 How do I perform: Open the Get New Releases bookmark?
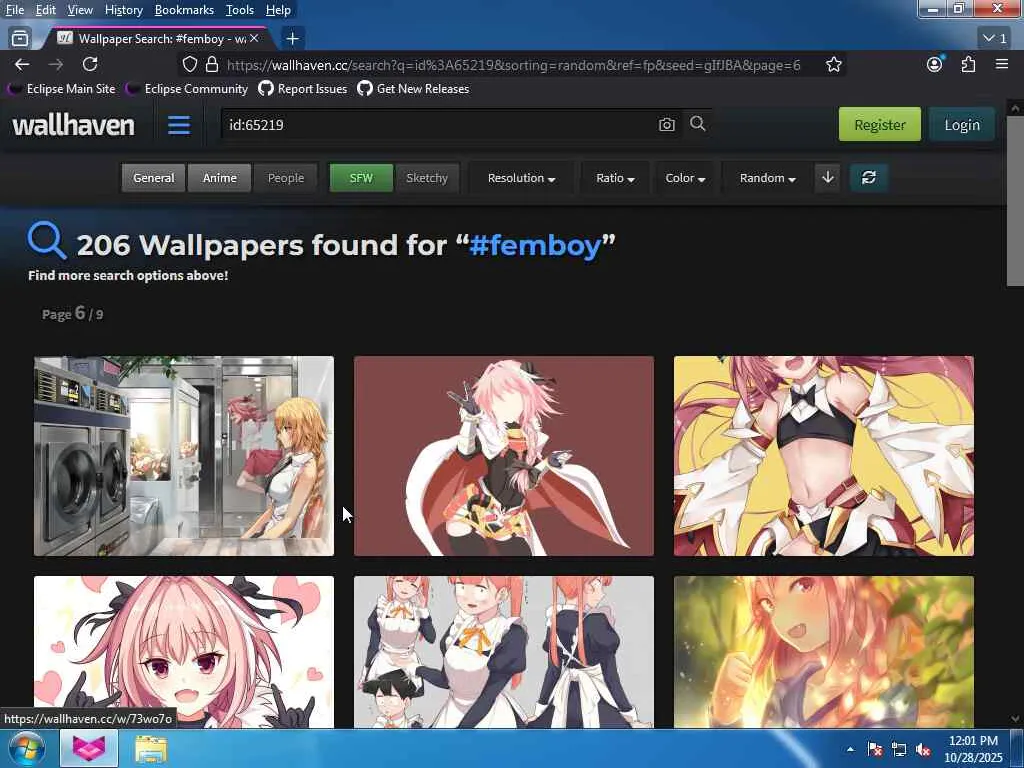coord(414,88)
